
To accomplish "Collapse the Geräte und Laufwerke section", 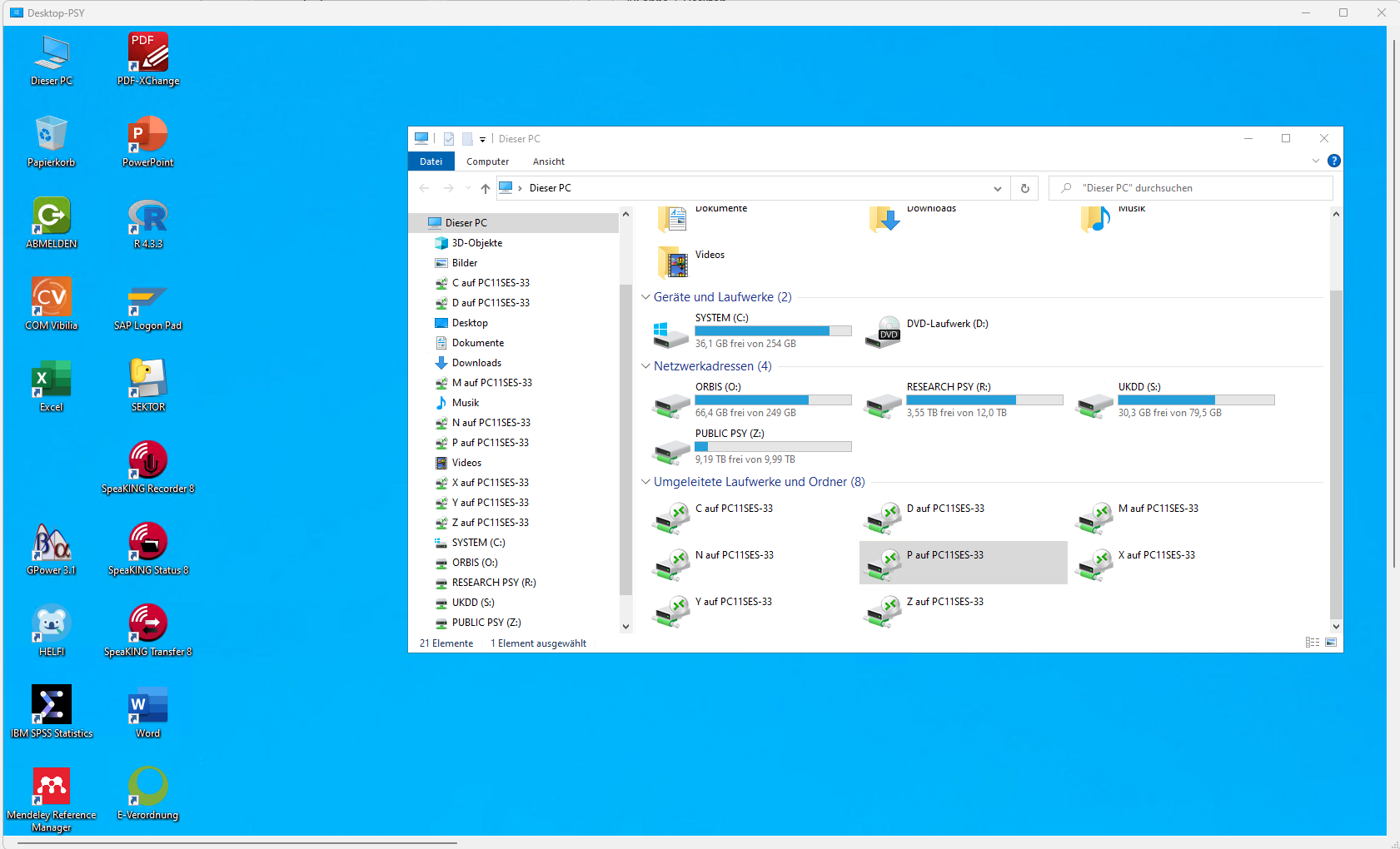I will pyautogui.click(x=646, y=296).
